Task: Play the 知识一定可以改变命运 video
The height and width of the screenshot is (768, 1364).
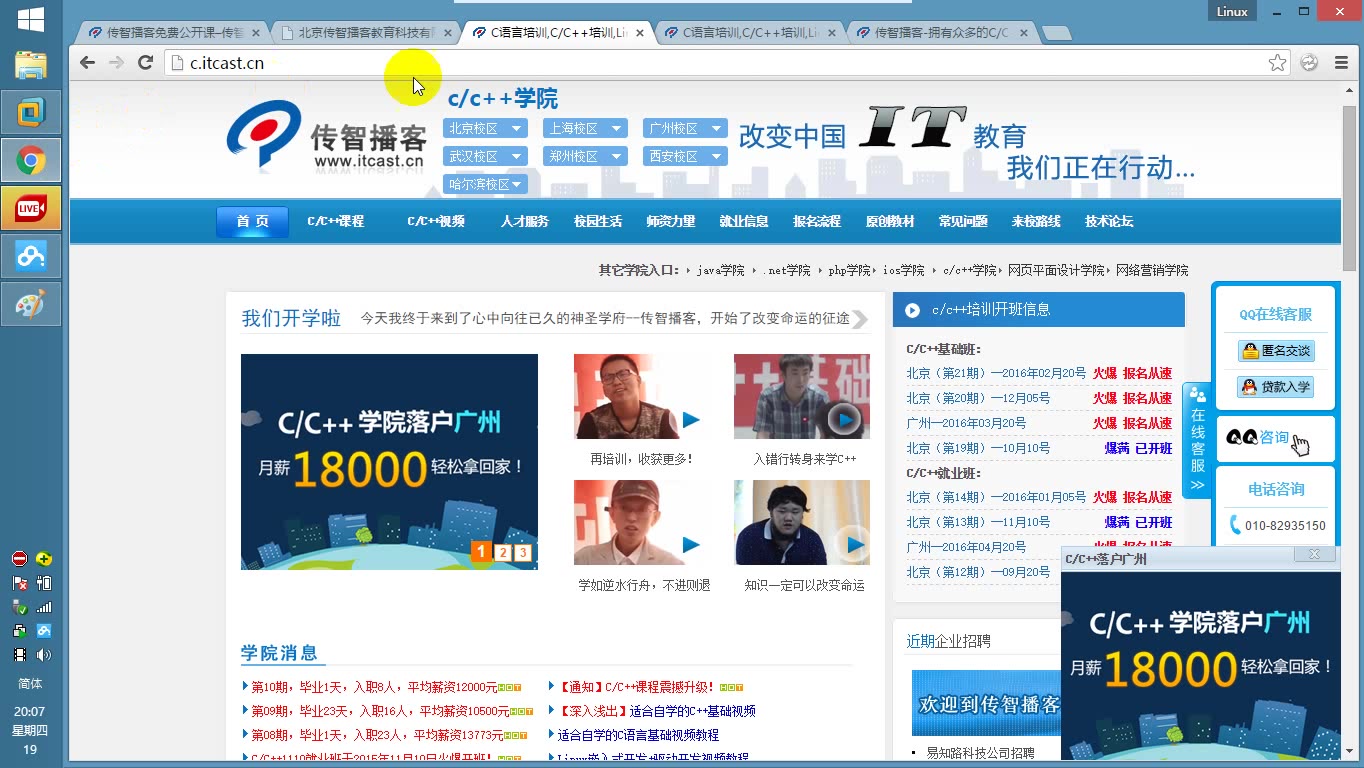Action: pos(801,522)
